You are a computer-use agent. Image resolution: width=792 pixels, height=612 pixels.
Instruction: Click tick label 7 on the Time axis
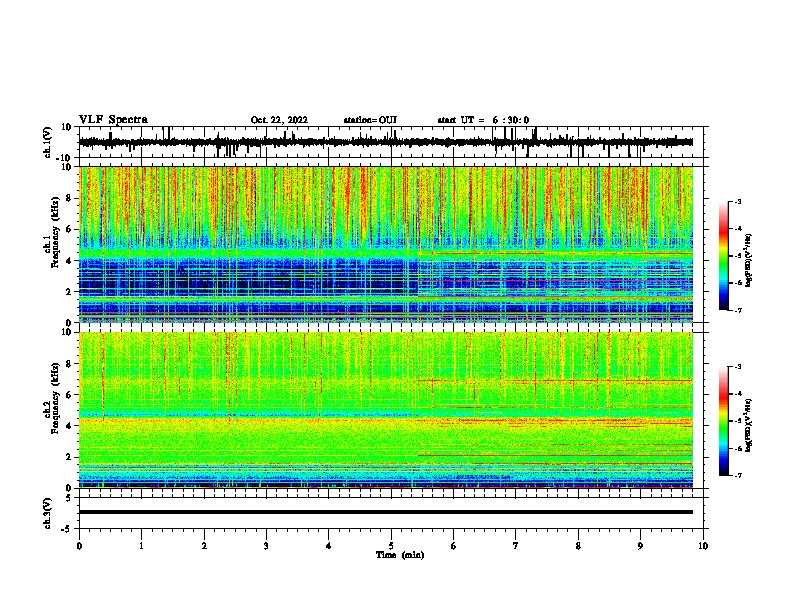click(516, 546)
